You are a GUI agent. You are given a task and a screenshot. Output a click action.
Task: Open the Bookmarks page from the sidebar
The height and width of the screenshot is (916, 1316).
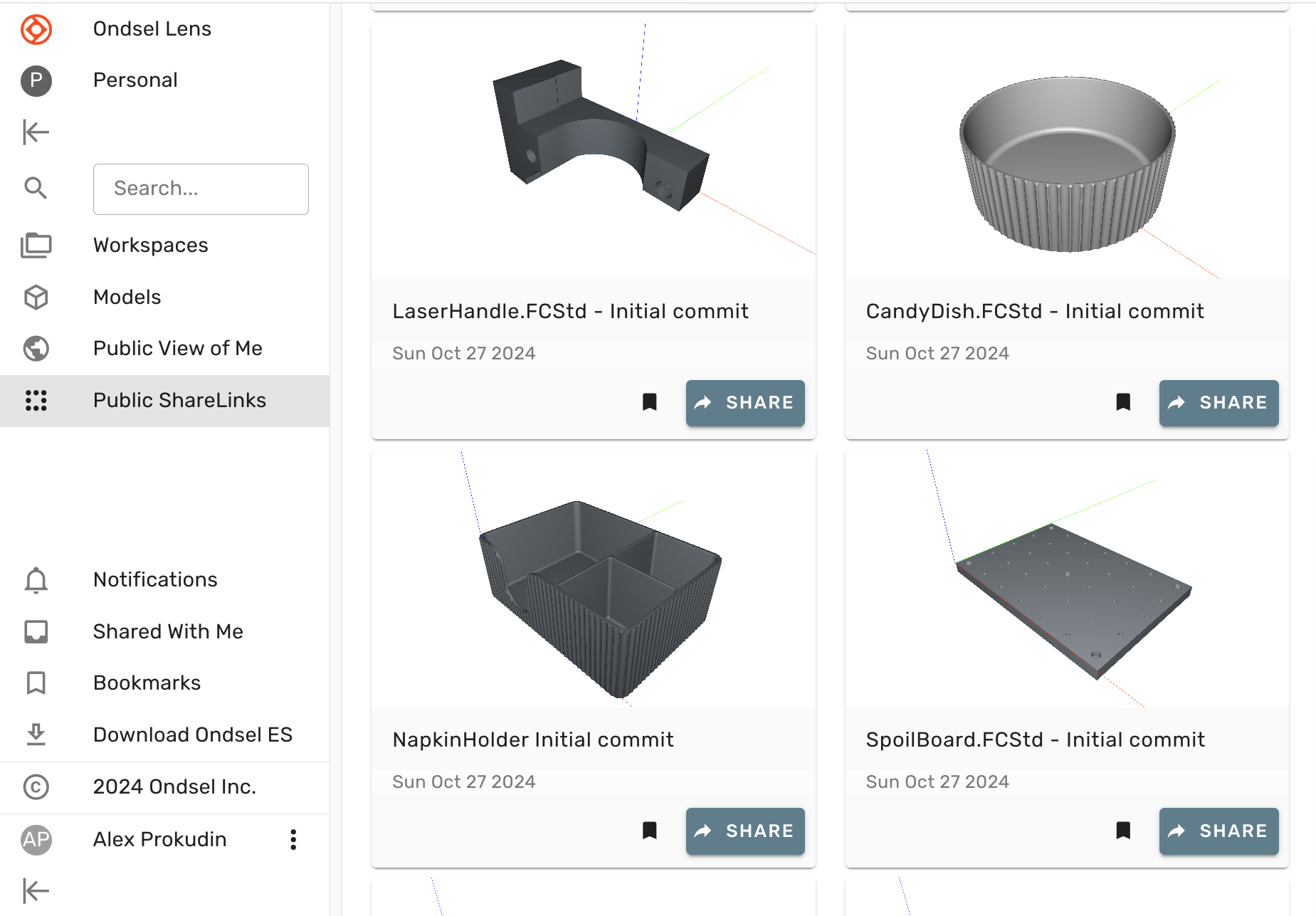point(147,683)
